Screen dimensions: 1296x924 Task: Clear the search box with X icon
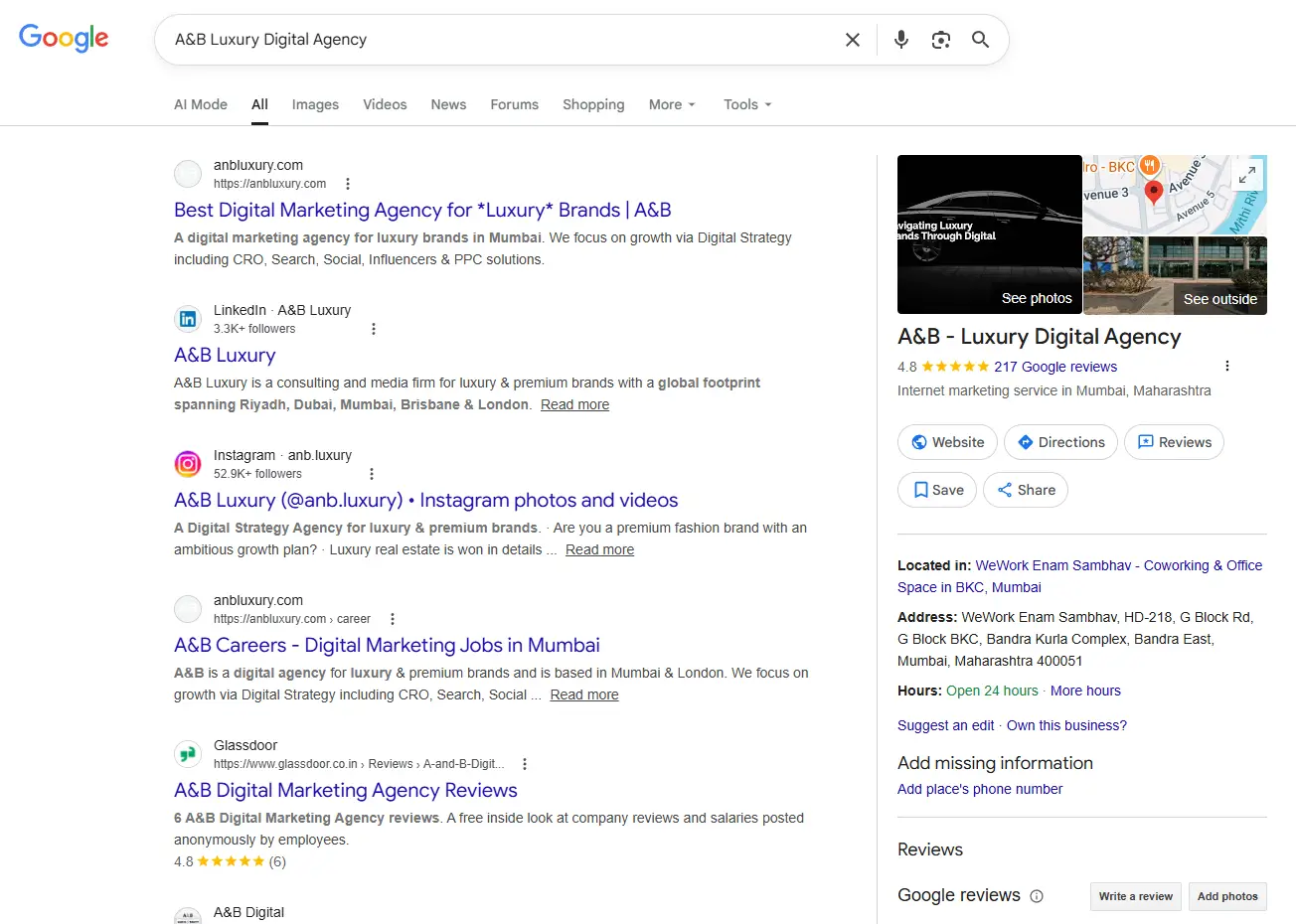point(852,40)
